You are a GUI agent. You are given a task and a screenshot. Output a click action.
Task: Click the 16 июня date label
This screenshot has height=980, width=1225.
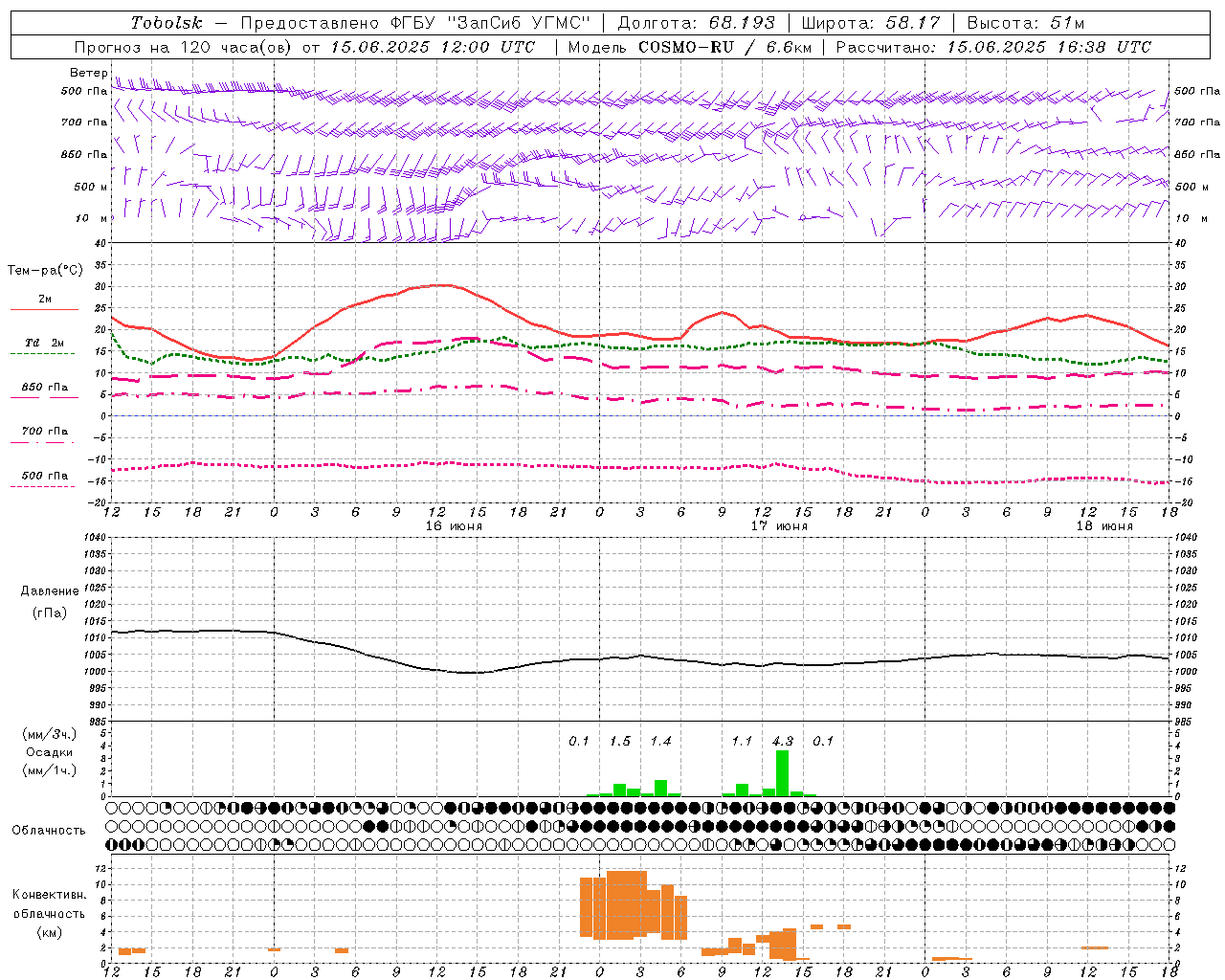(454, 526)
